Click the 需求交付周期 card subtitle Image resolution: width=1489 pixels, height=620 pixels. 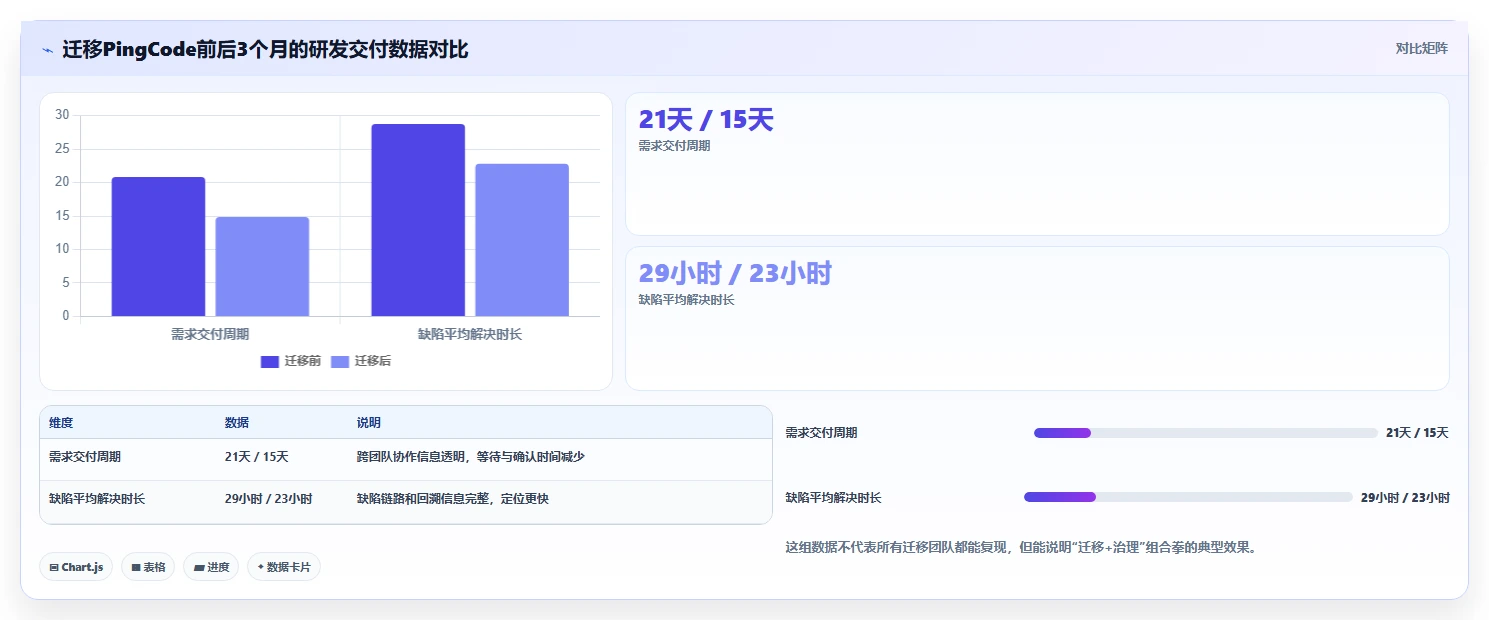point(674,146)
